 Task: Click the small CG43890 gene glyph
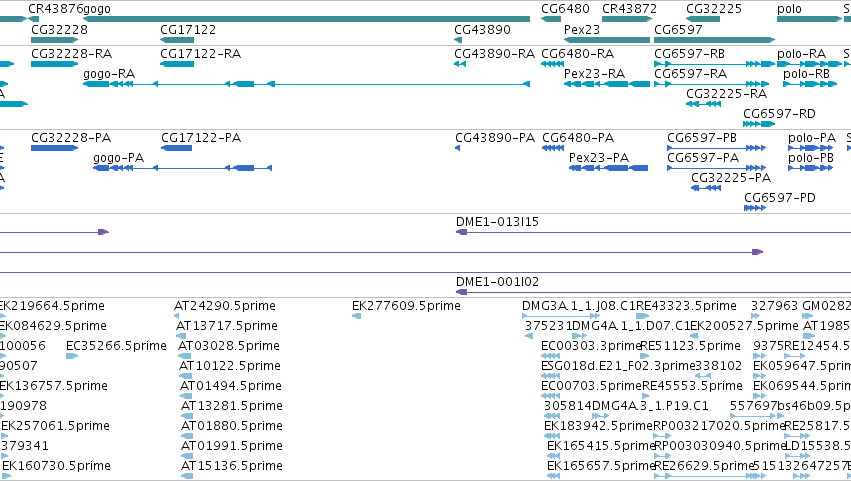458,40
